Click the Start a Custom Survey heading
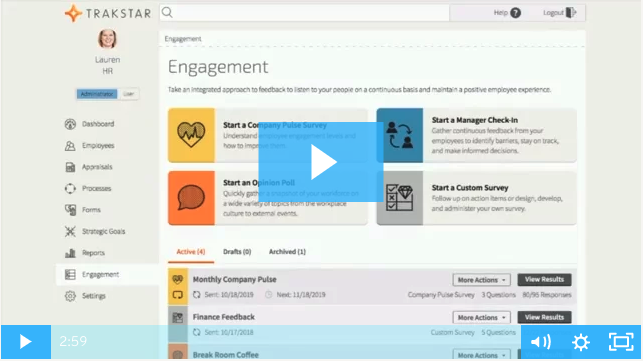This screenshot has height=361, width=643. coord(470,188)
